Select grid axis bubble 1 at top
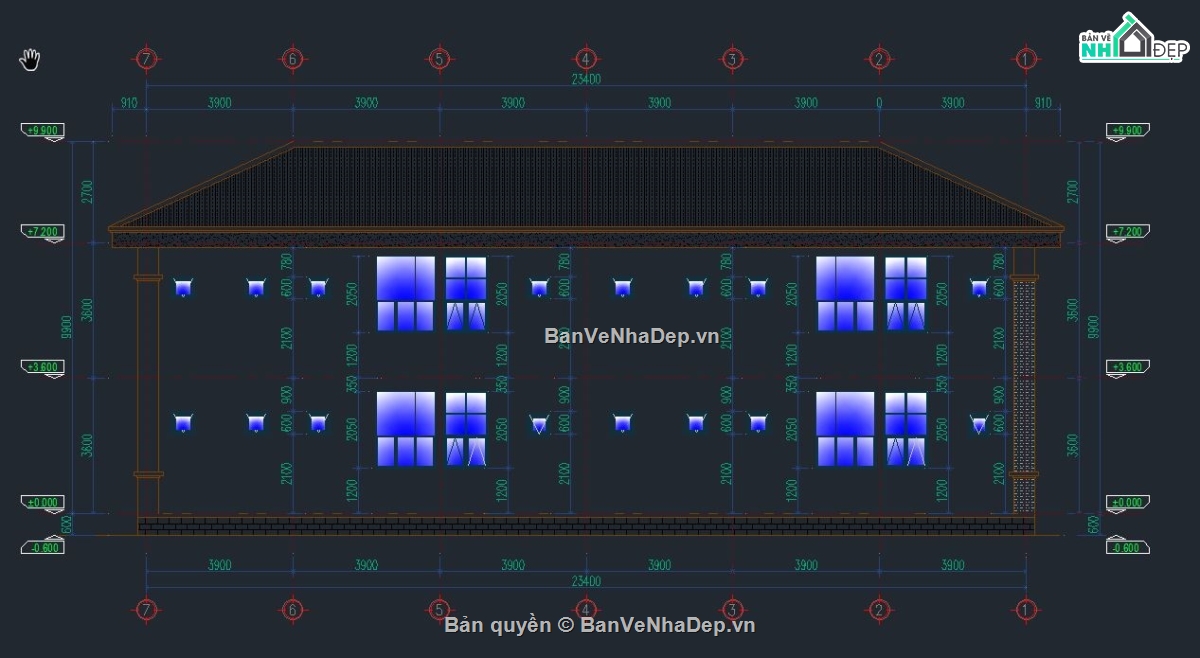Screen dimensions: 1200x658 (x=1025, y=59)
